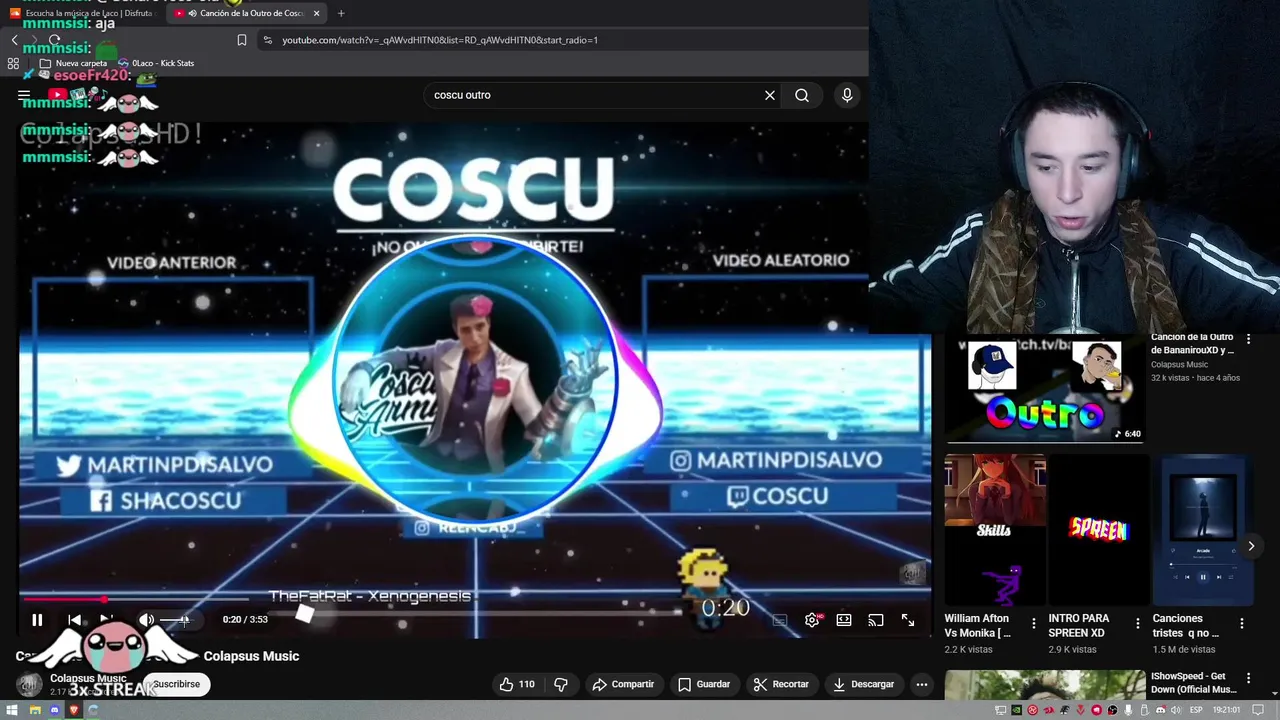Subscribe with the Suscribirse button
This screenshot has height=720, width=1280.
[x=176, y=684]
